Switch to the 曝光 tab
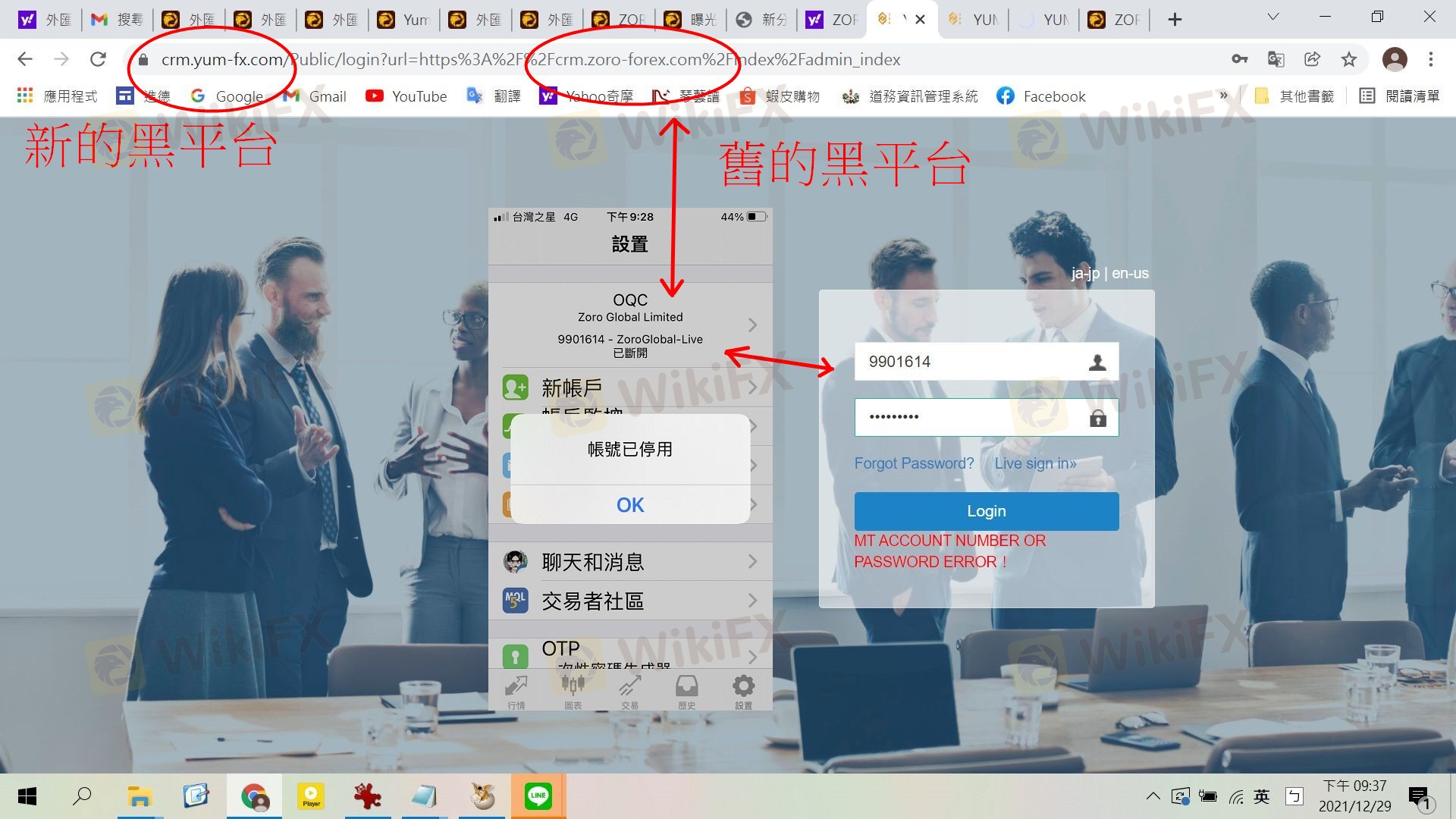Image resolution: width=1456 pixels, height=819 pixels. pos(690,20)
